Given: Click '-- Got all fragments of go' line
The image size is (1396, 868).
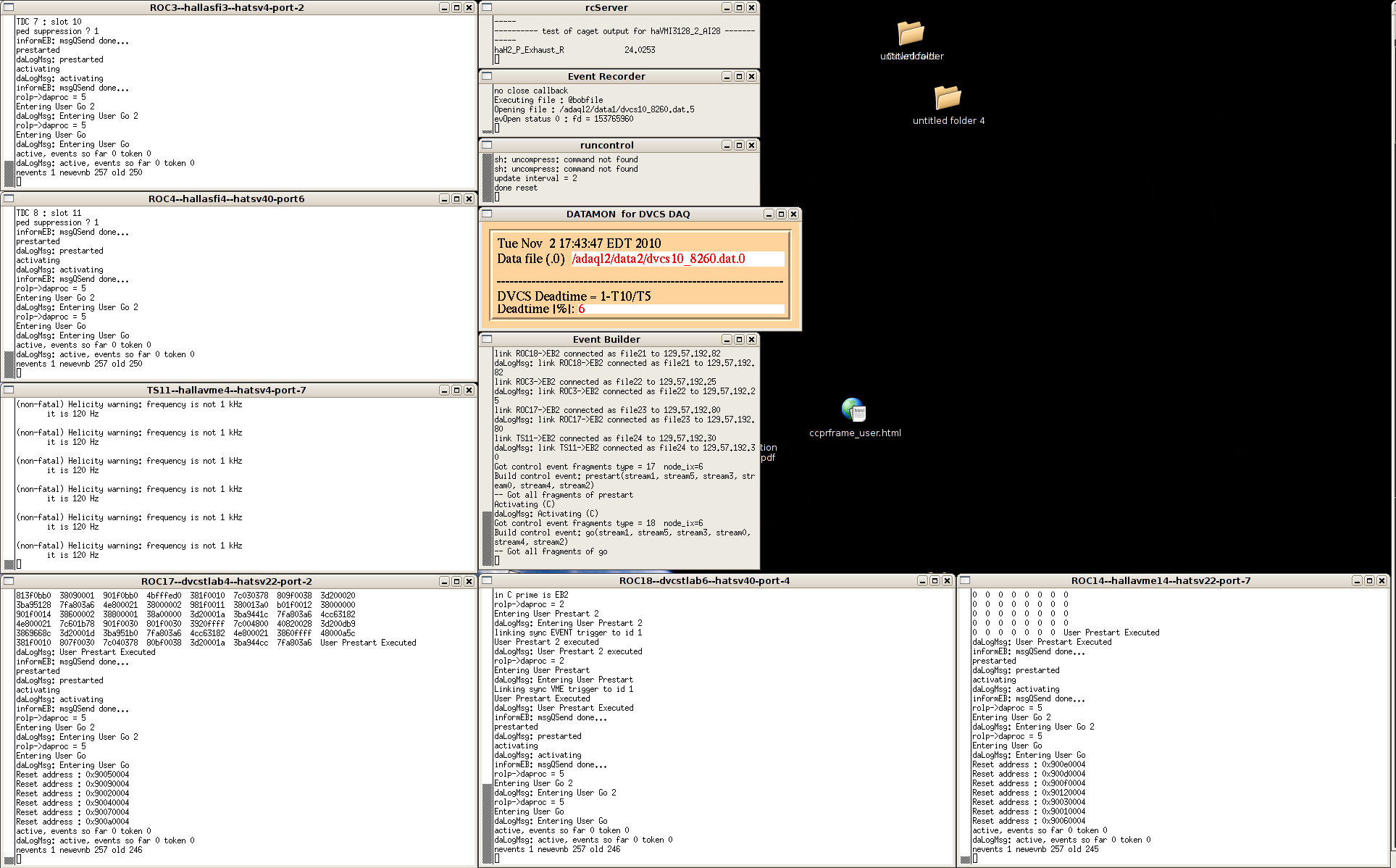Looking at the screenshot, I should click(x=551, y=551).
